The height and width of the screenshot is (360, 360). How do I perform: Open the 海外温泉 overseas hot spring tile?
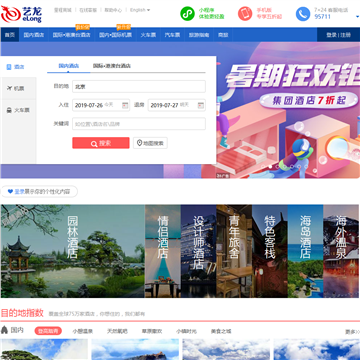tap(341, 251)
